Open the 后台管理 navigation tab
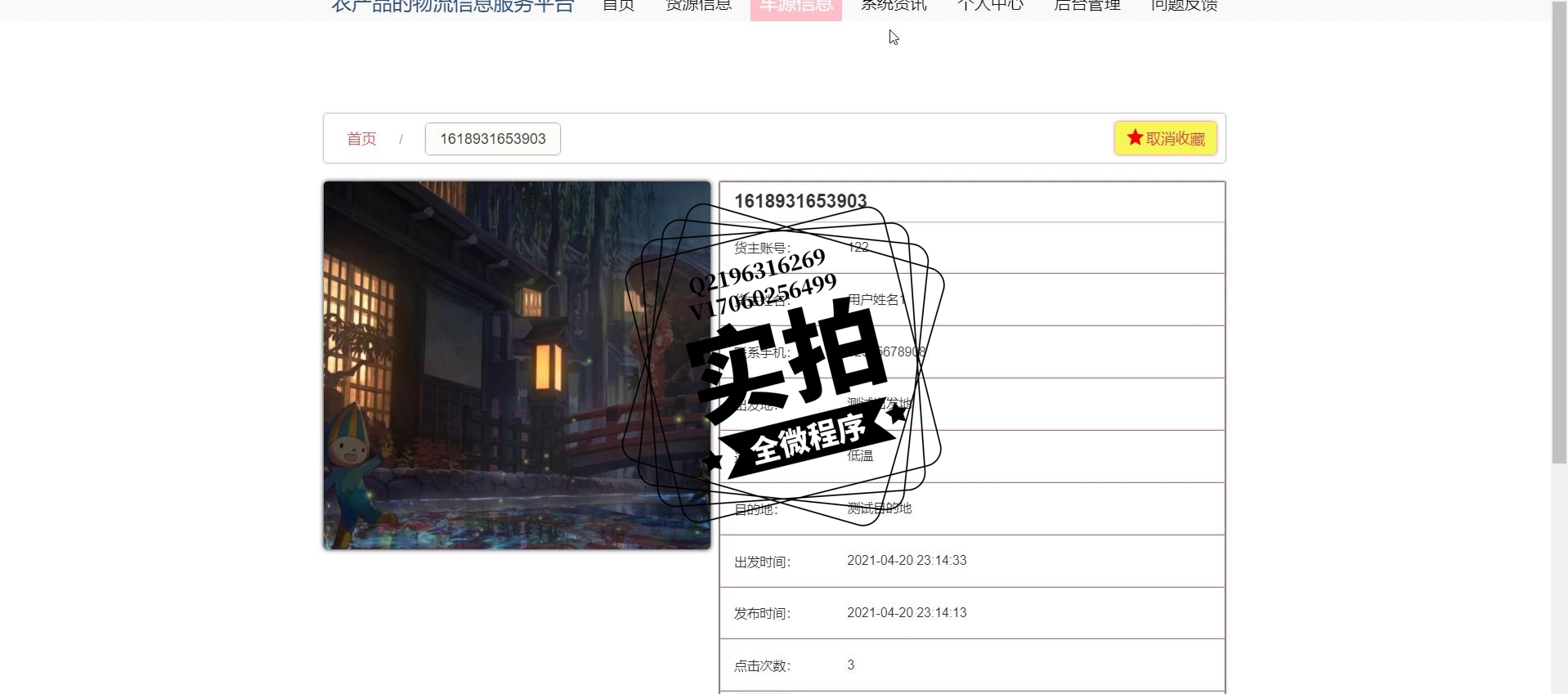 tap(1087, 6)
